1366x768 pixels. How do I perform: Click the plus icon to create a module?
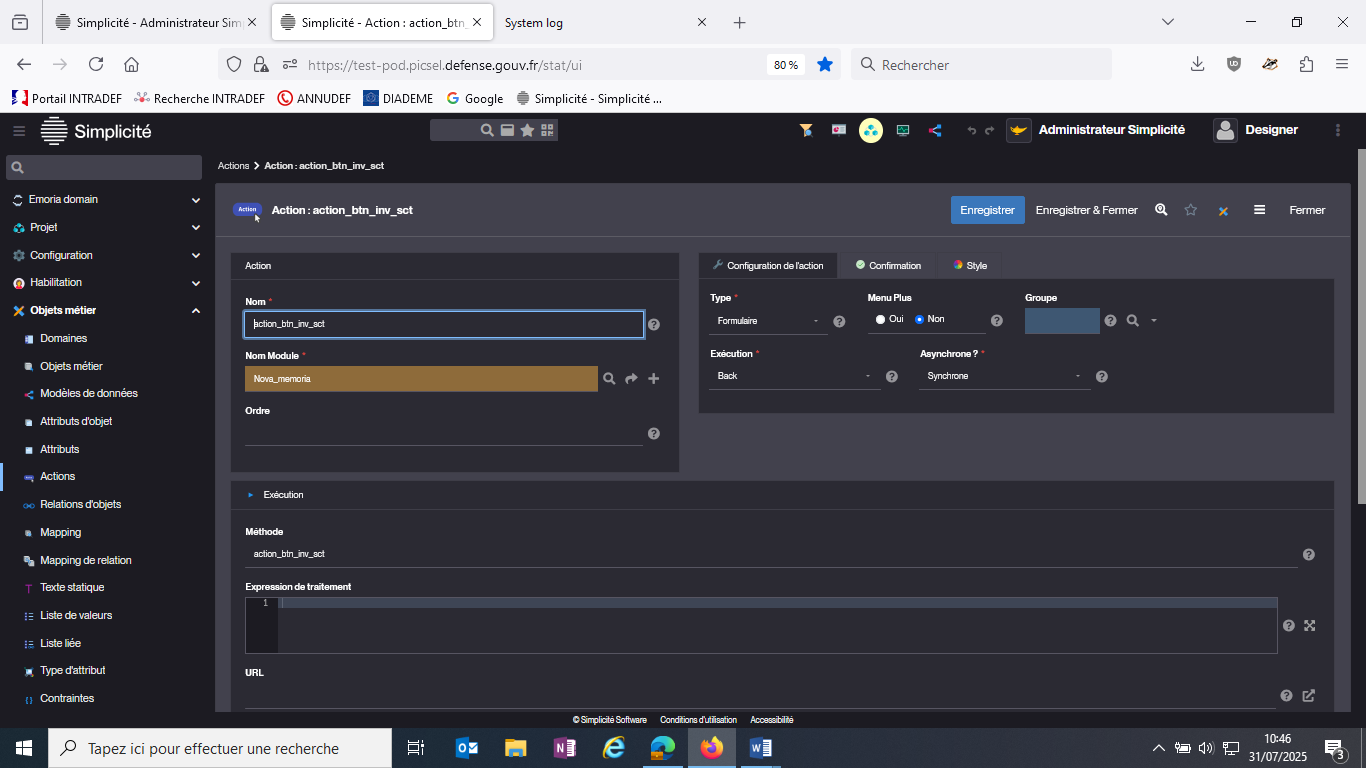coord(654,379)
